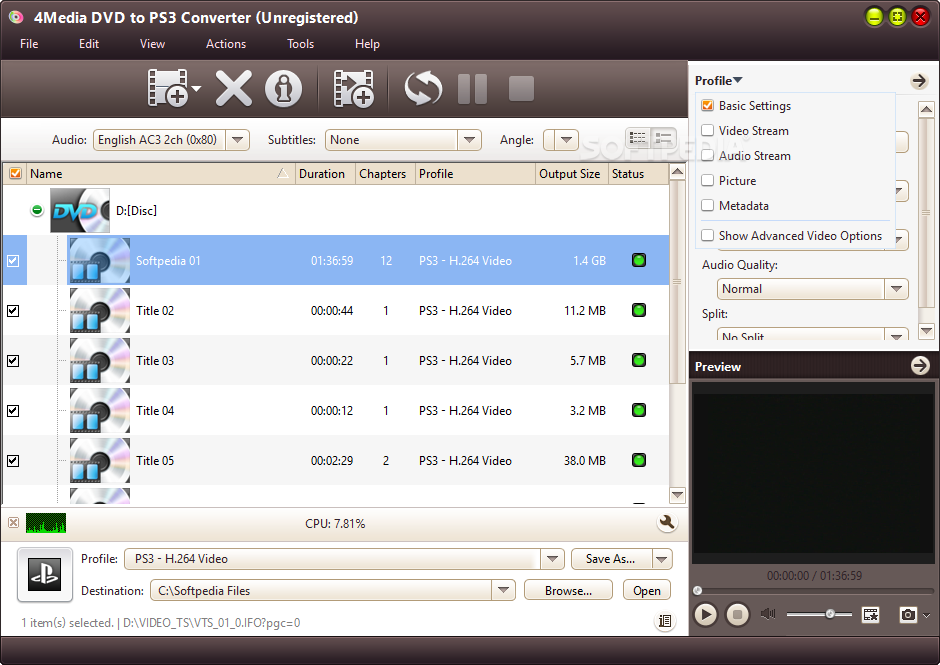Viewport: 940px width, 665px height.
Task: Click the PlayStation profile icon
Action: [x=45, y=574]
